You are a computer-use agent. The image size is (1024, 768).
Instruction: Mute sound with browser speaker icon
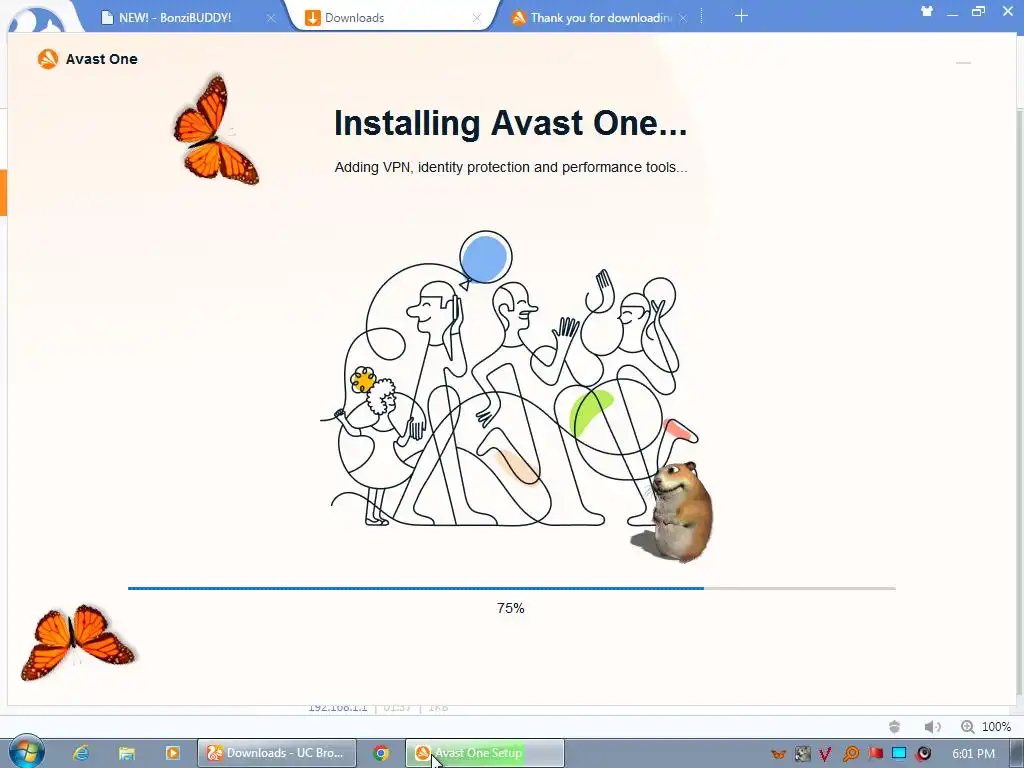[932, 726]
